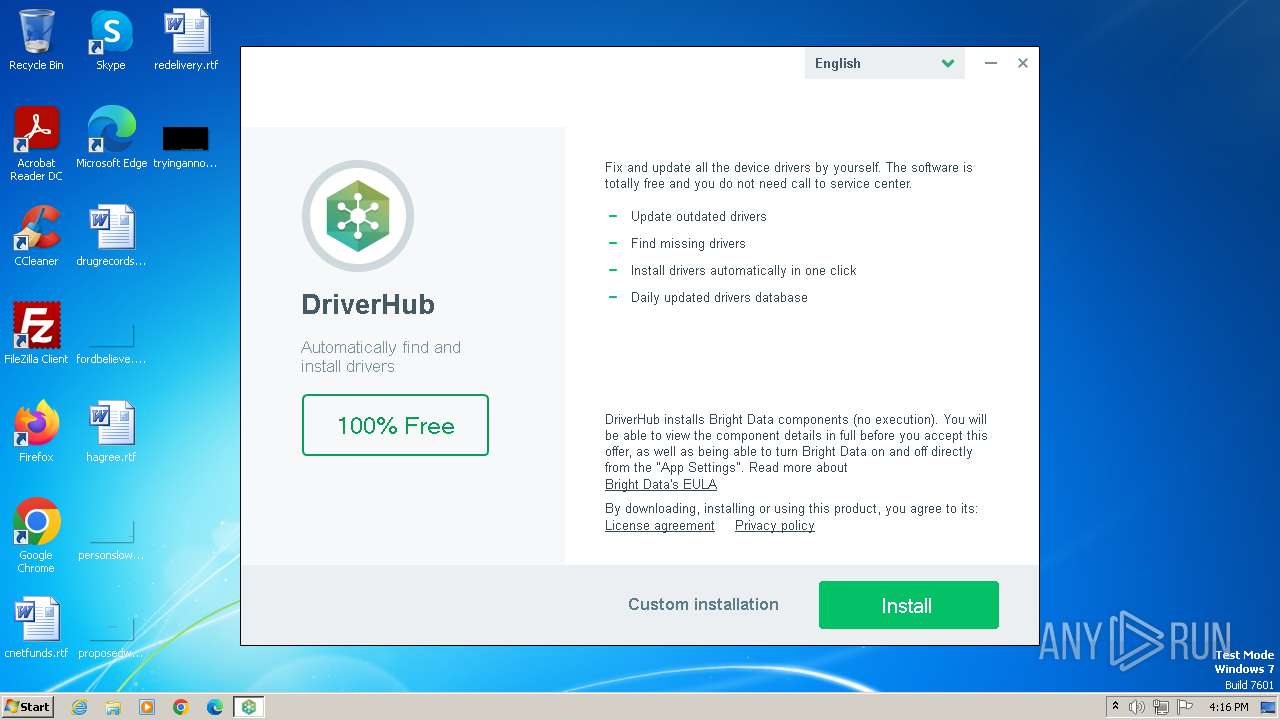The width and height of the screenshot is (1280, 720).
Task: Open Bright Data's EULA link
Action: click(x=661, y=484)
